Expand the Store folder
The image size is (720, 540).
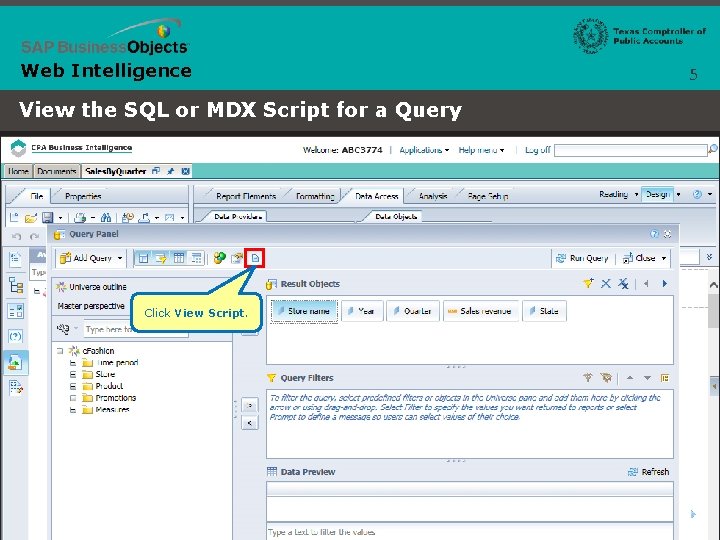(73, 374)
